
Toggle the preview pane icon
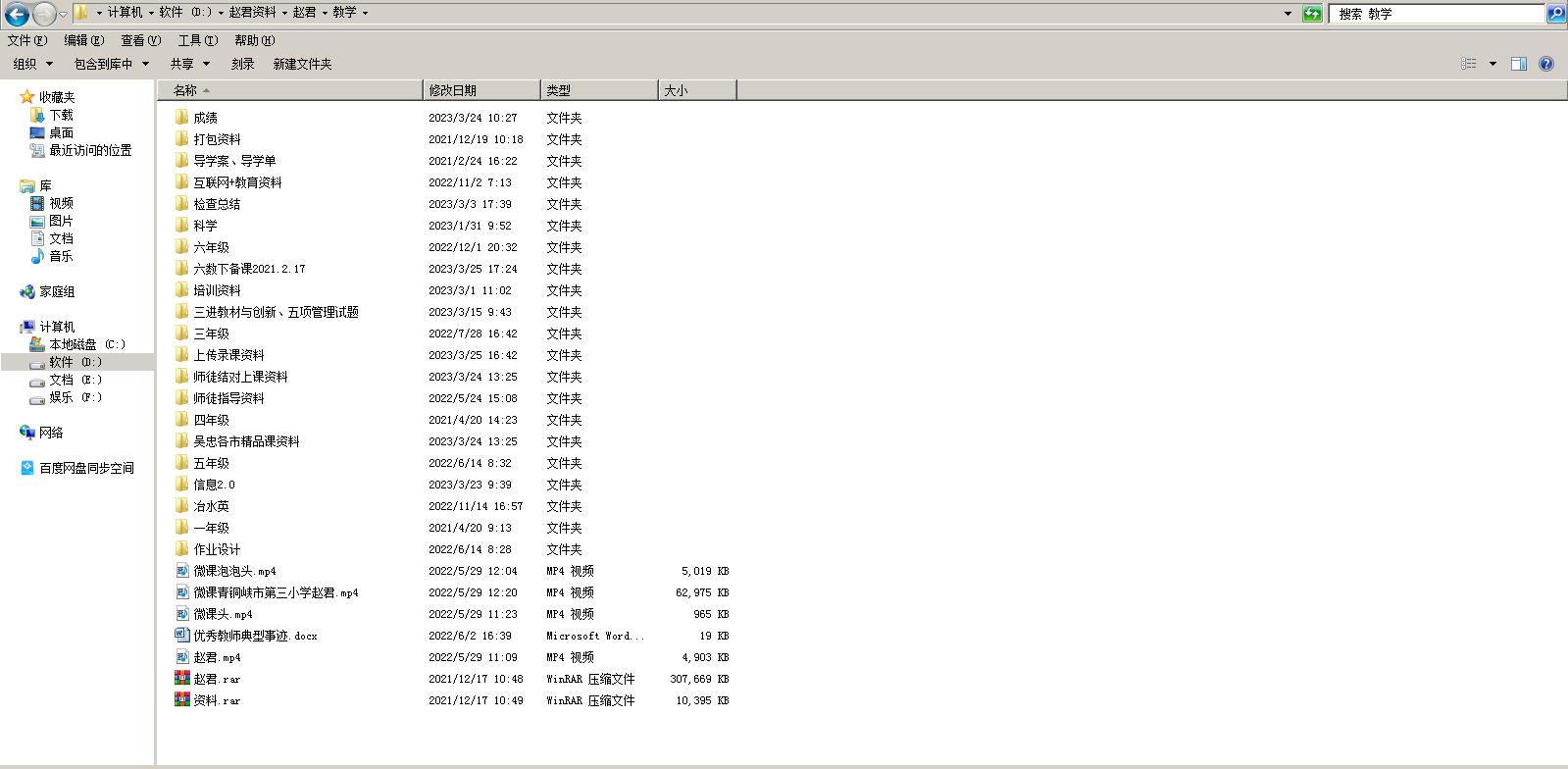[x=1519, y=64]
